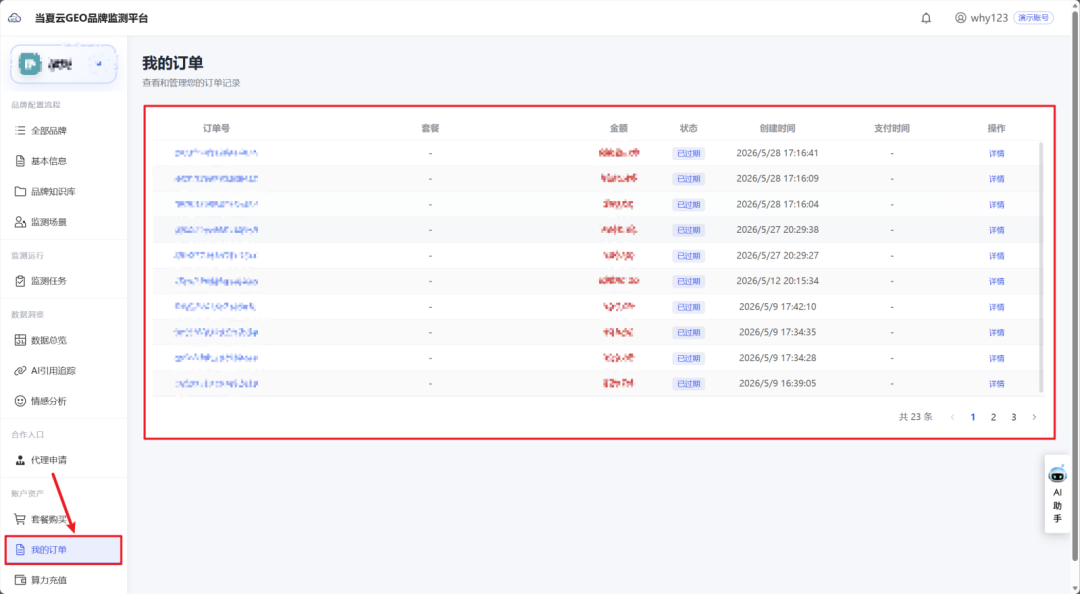1080x594 pixels.
Task: Click the next page arrow
Action: 1034,417
